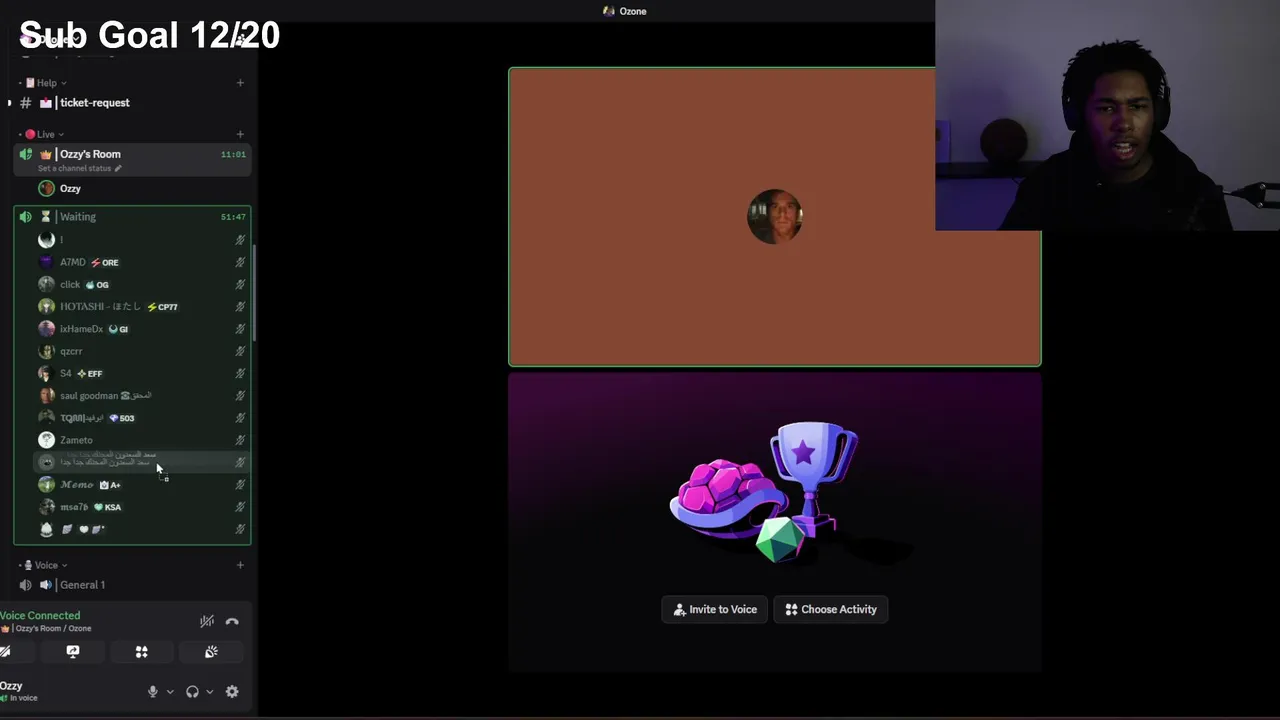Screen dimensions: 1280x720
Task: Join the Waiting voice channel
Action: coord(132,217)
